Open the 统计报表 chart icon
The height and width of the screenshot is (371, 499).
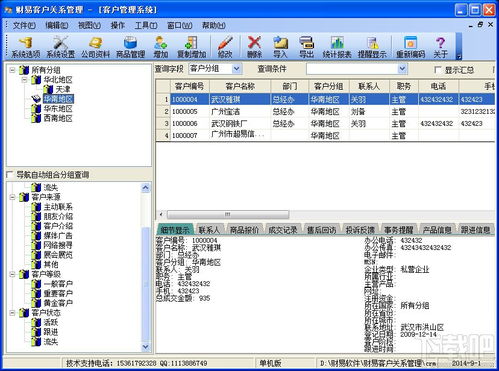337,47
